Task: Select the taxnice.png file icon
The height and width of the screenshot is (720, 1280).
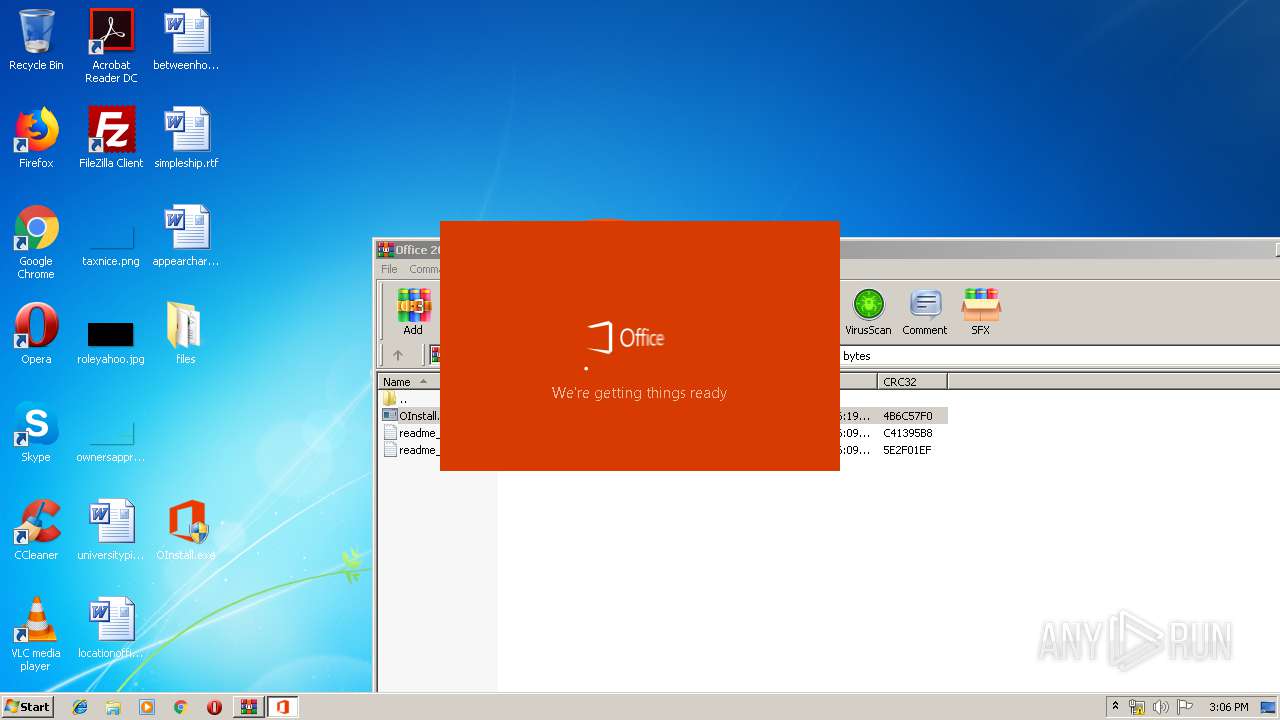Action: pos(111,245)
